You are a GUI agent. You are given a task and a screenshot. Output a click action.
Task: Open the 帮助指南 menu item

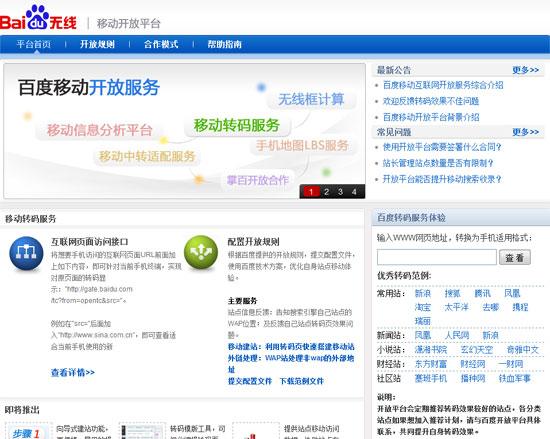coord(224,44)
